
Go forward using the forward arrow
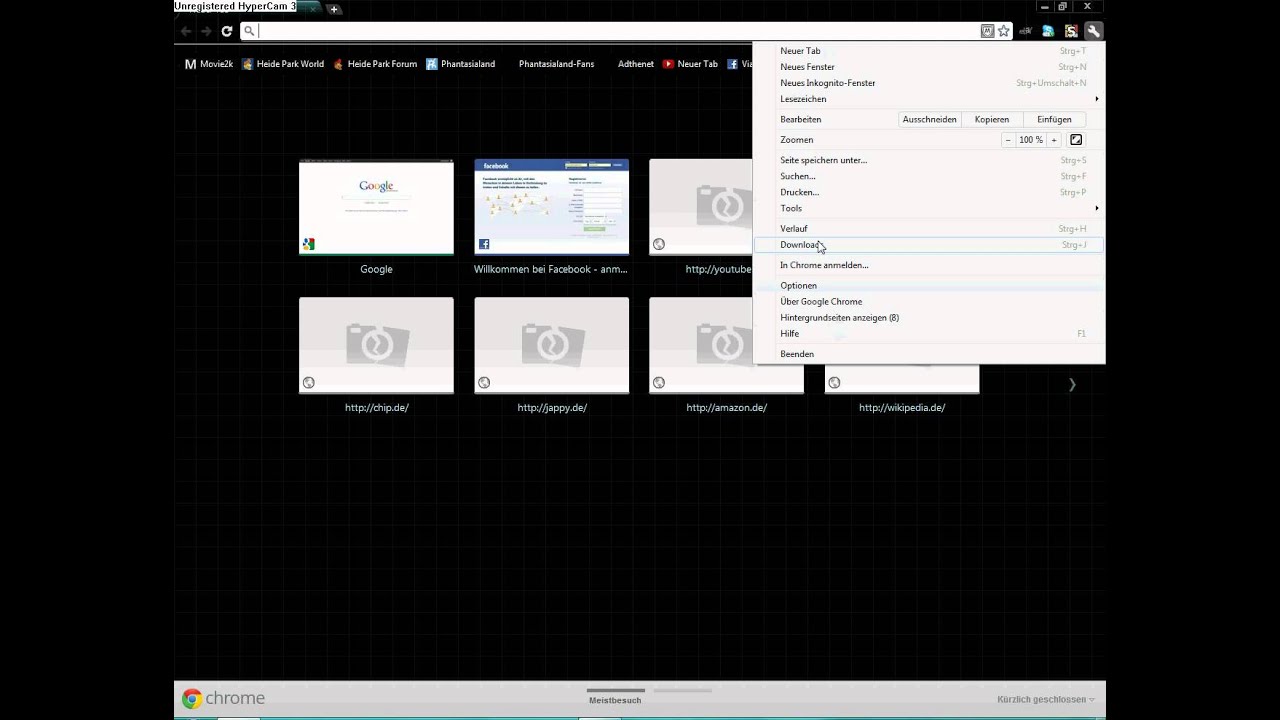tap(206, 31)
